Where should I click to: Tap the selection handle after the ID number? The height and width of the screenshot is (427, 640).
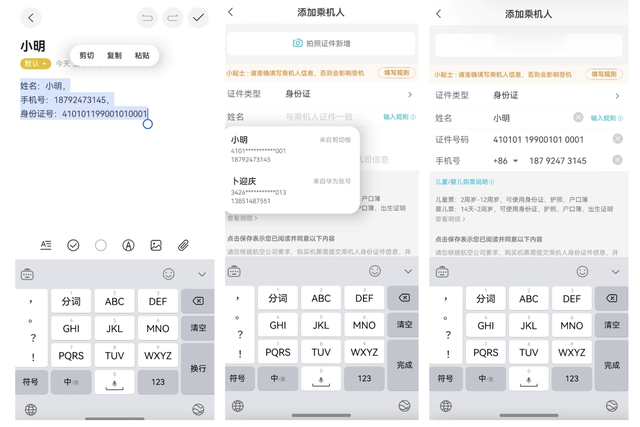(148, 124)
